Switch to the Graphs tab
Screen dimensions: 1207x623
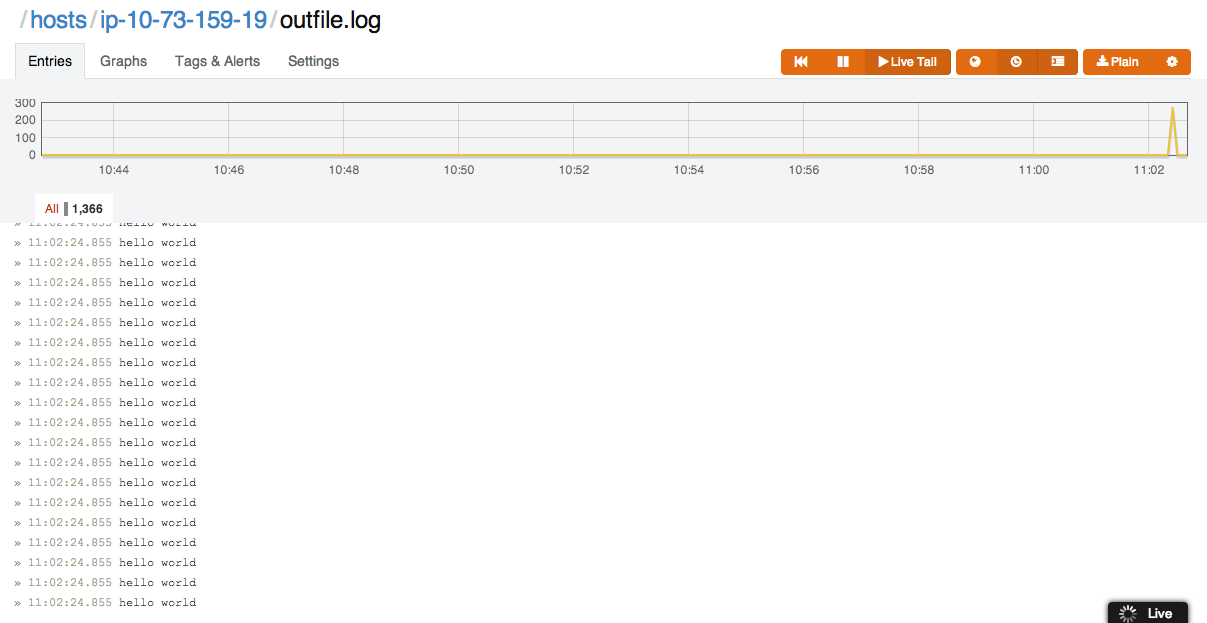click(123, 61)
